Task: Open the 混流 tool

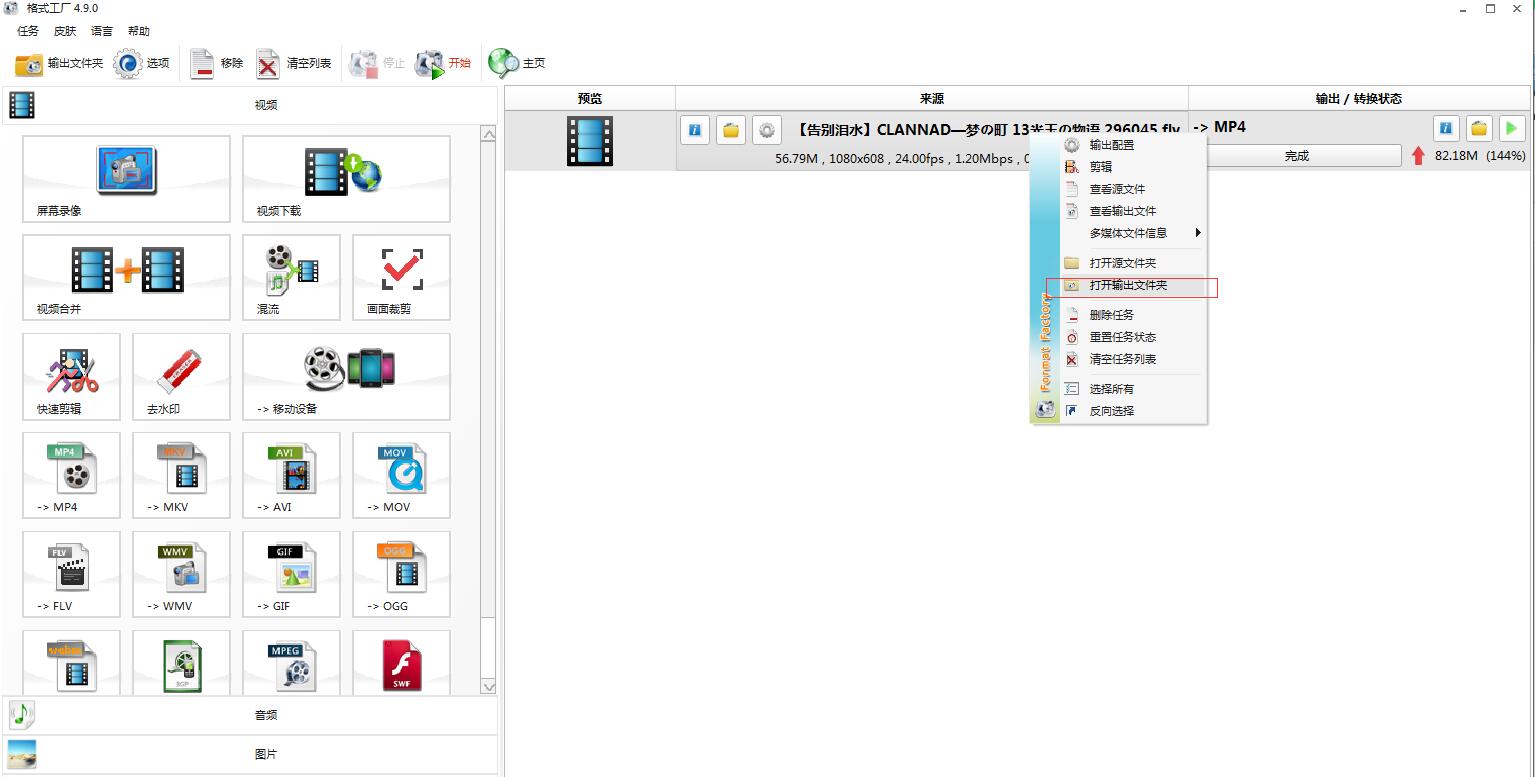Action: click(291, 277)
